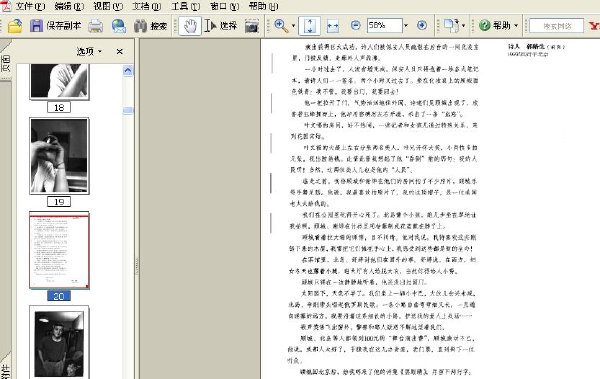600x379 pixels.
Task: Click the 搜索 binoculars search button
Action: click(151, 26)
